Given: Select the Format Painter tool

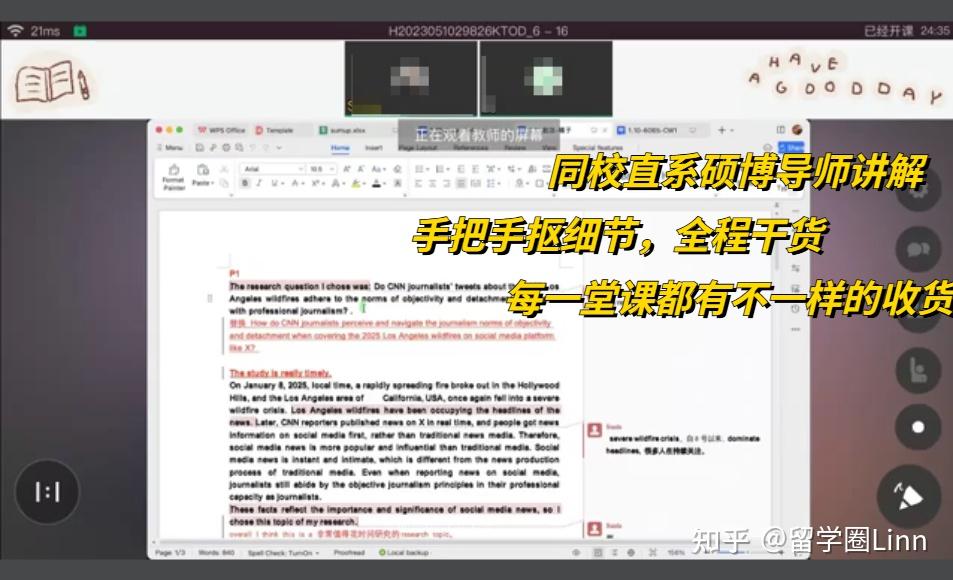Looking at the screenshot, I should click(x=174, y=176).
